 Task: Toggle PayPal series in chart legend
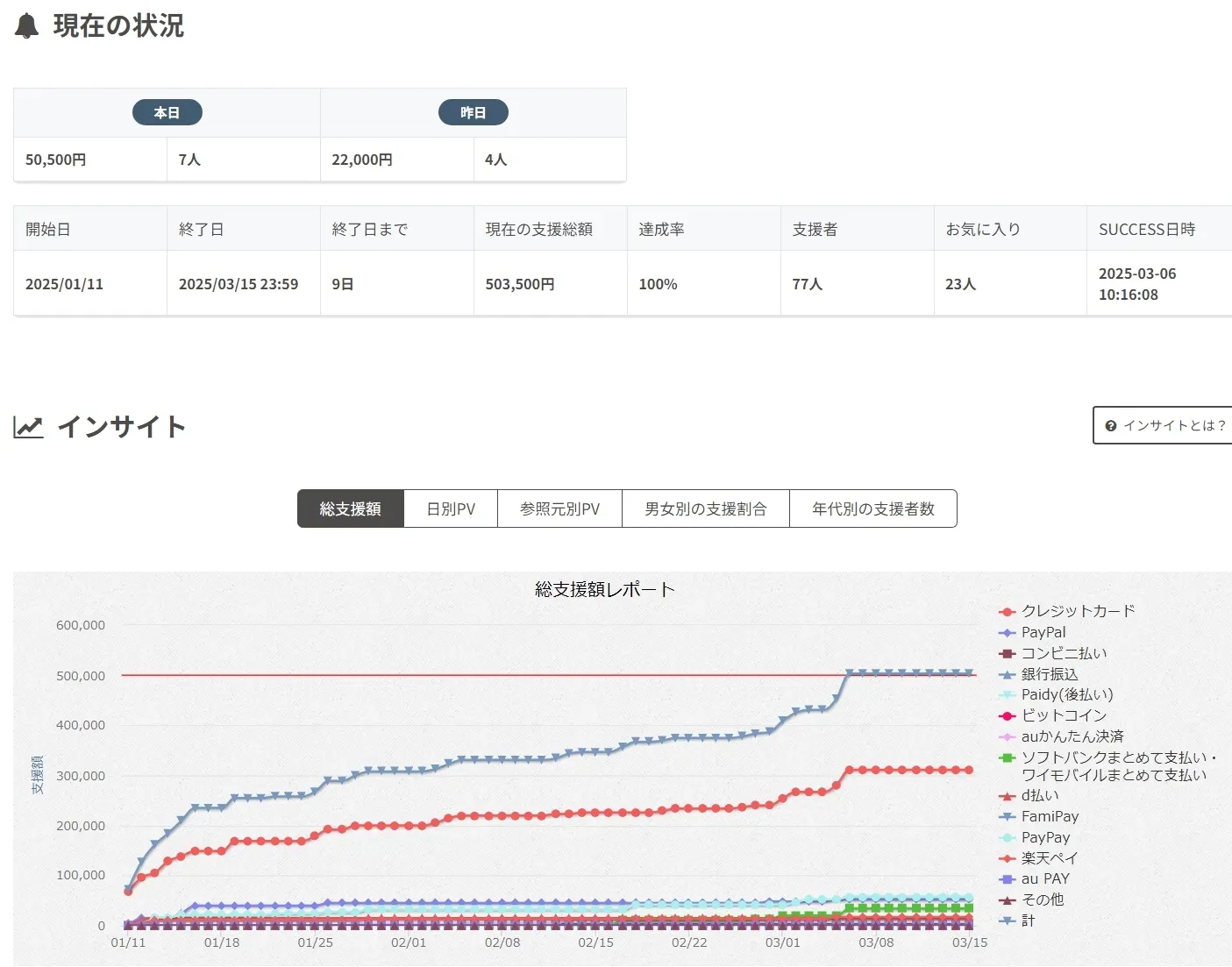1043,632
